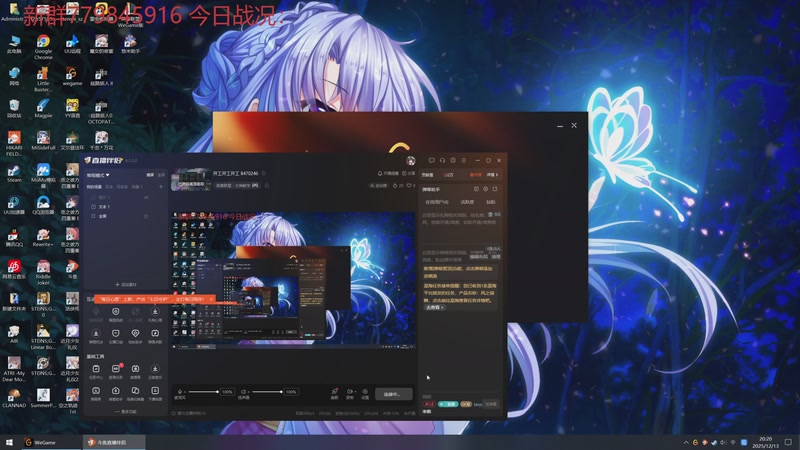Open the hamburger menu icon

coord(464,160)
